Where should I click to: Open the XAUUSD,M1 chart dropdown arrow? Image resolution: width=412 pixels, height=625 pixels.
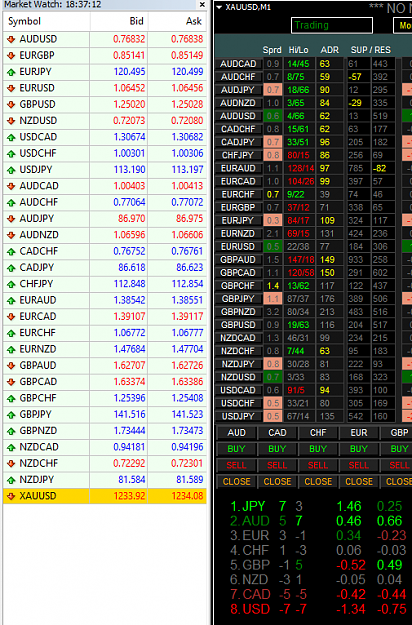coord(219,7)
